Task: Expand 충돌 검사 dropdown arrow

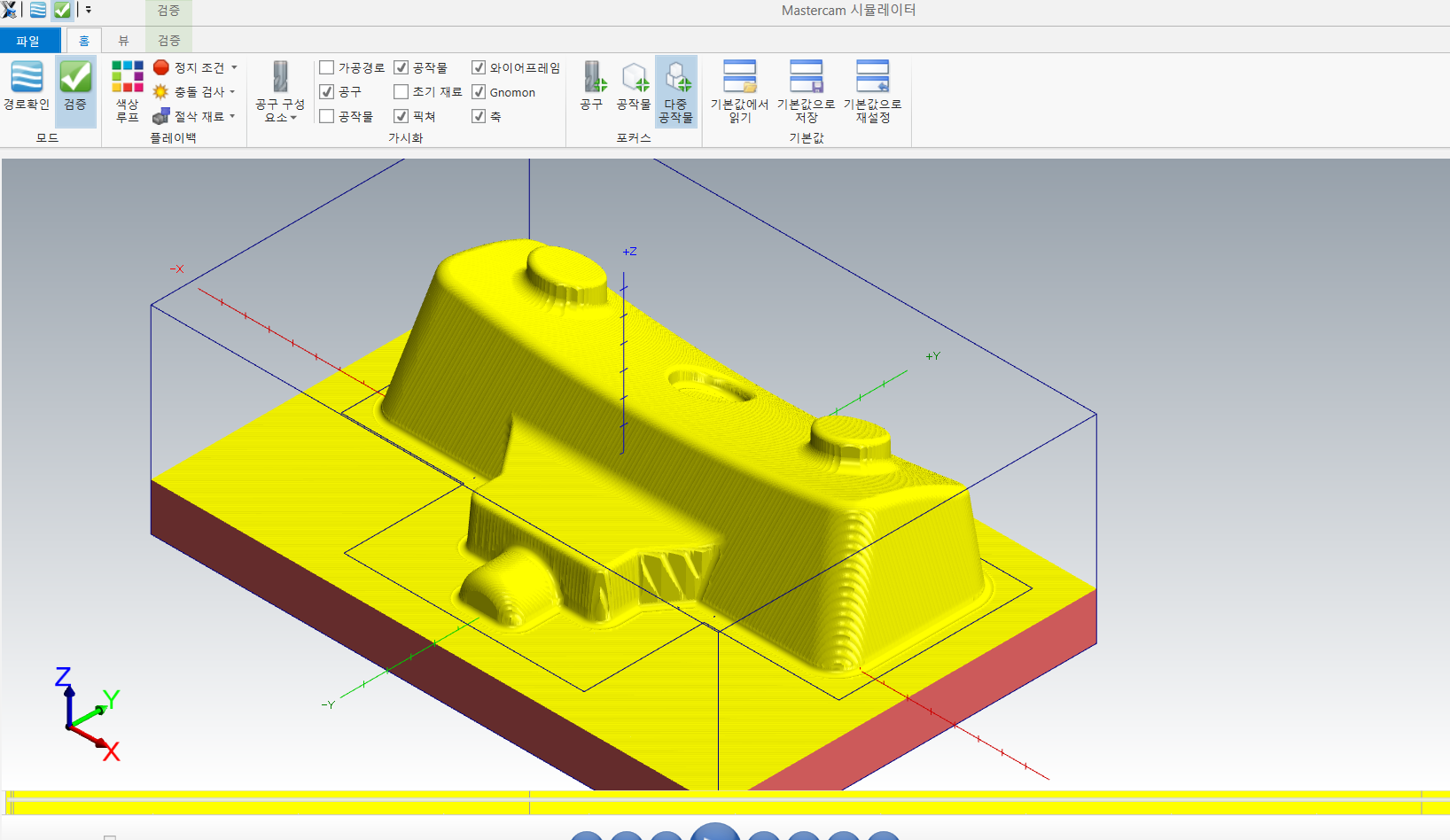Action: pos(232,91)
